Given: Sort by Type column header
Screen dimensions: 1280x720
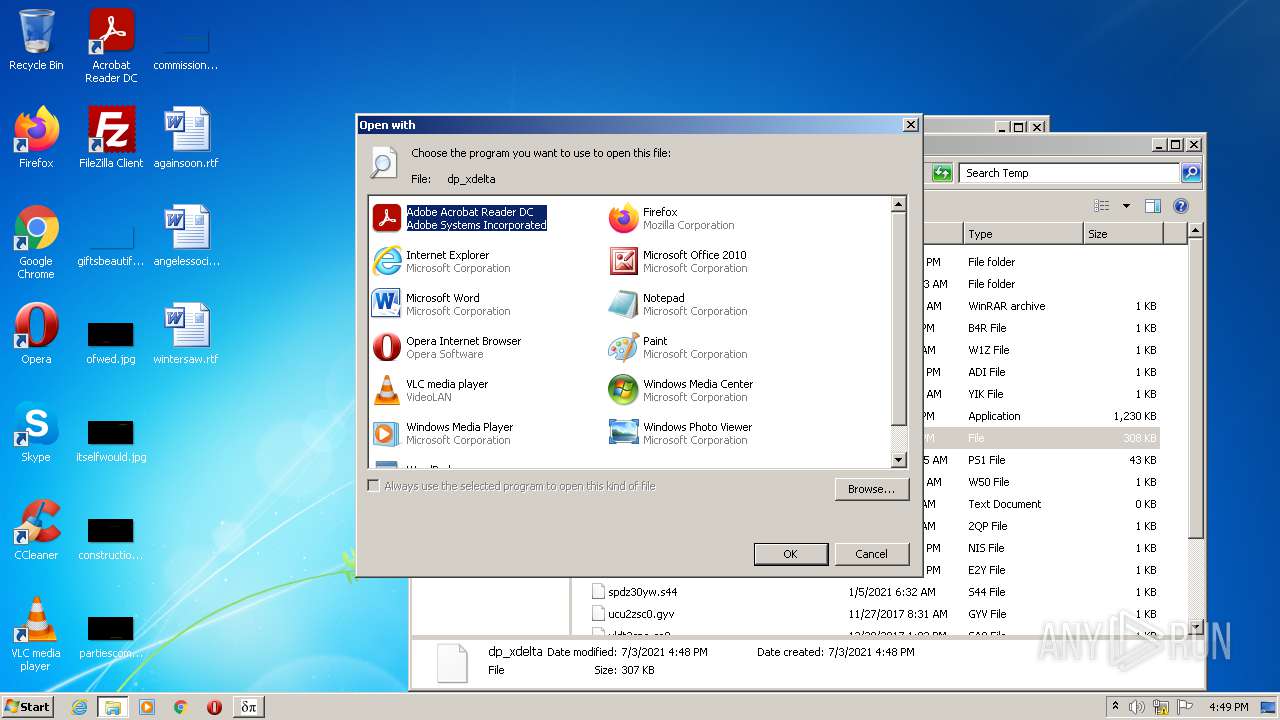Looking at the screenshot, I should [1022, 234].
